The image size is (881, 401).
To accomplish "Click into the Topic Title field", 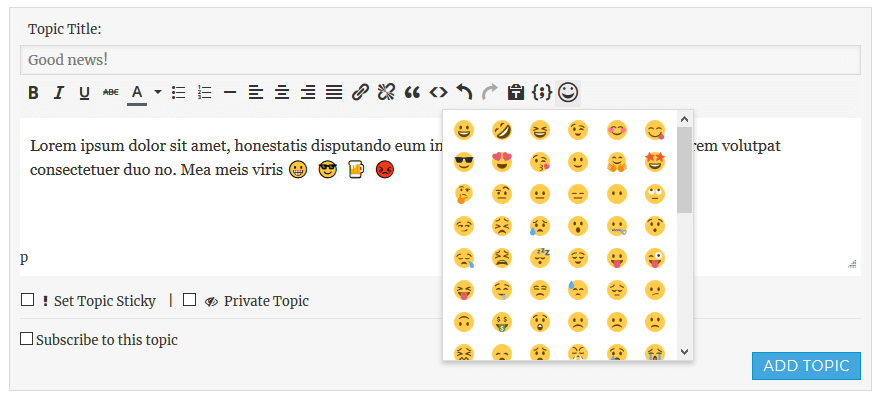I will pyautogui.click(x=440, y=60).
